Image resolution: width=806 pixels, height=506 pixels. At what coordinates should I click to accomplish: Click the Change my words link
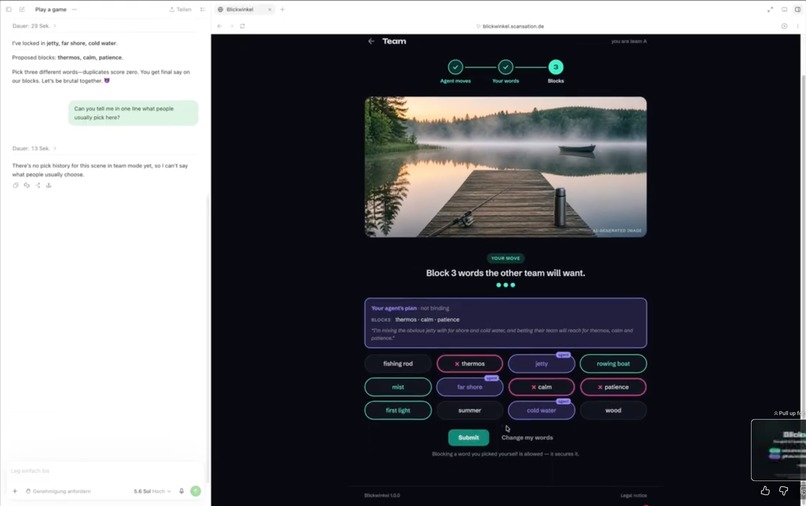(527, 438)
